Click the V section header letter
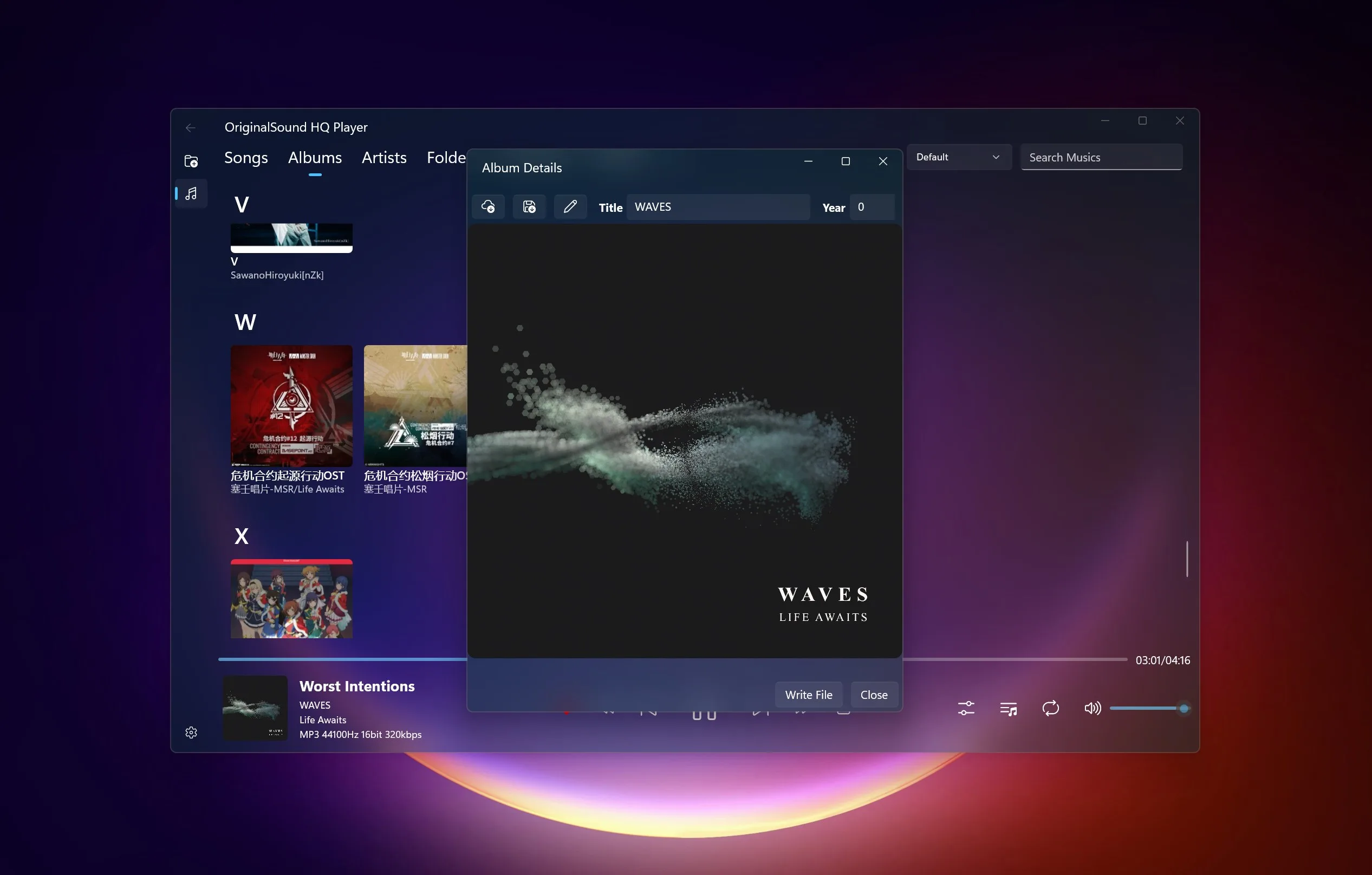Viewport: 1372px width, 875px height. [x=242, y=205]
